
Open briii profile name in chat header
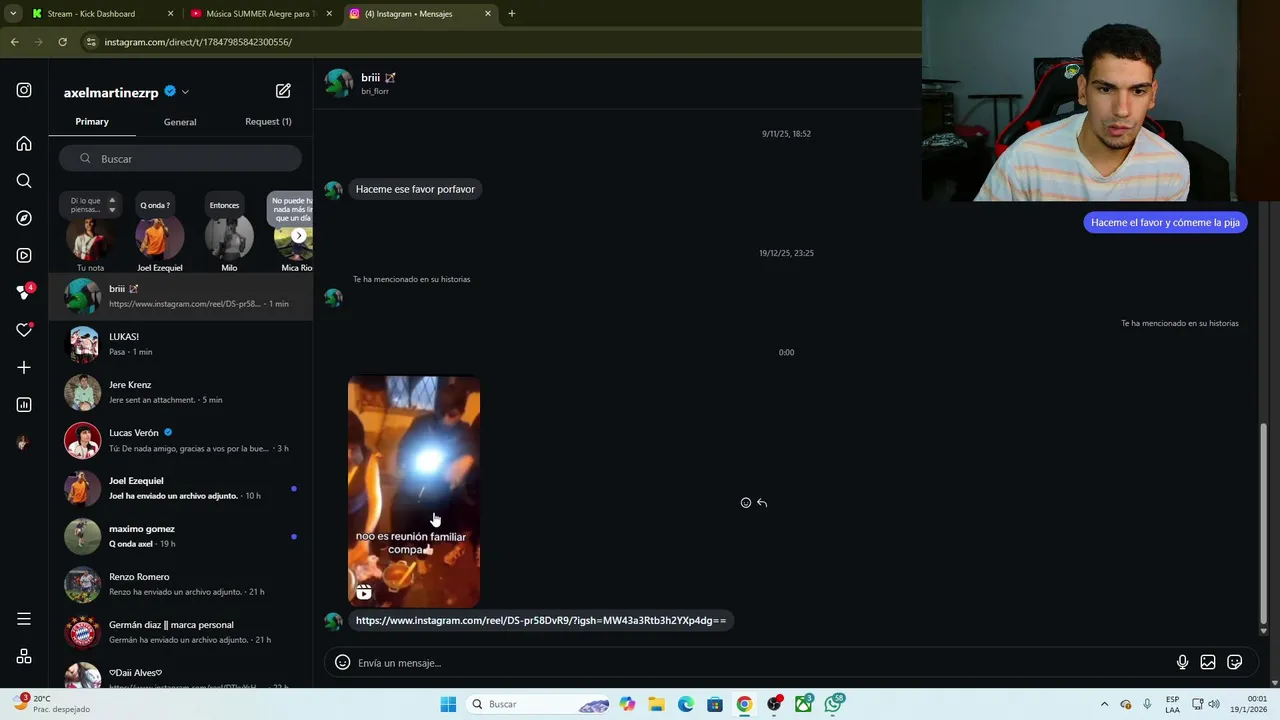371,78
